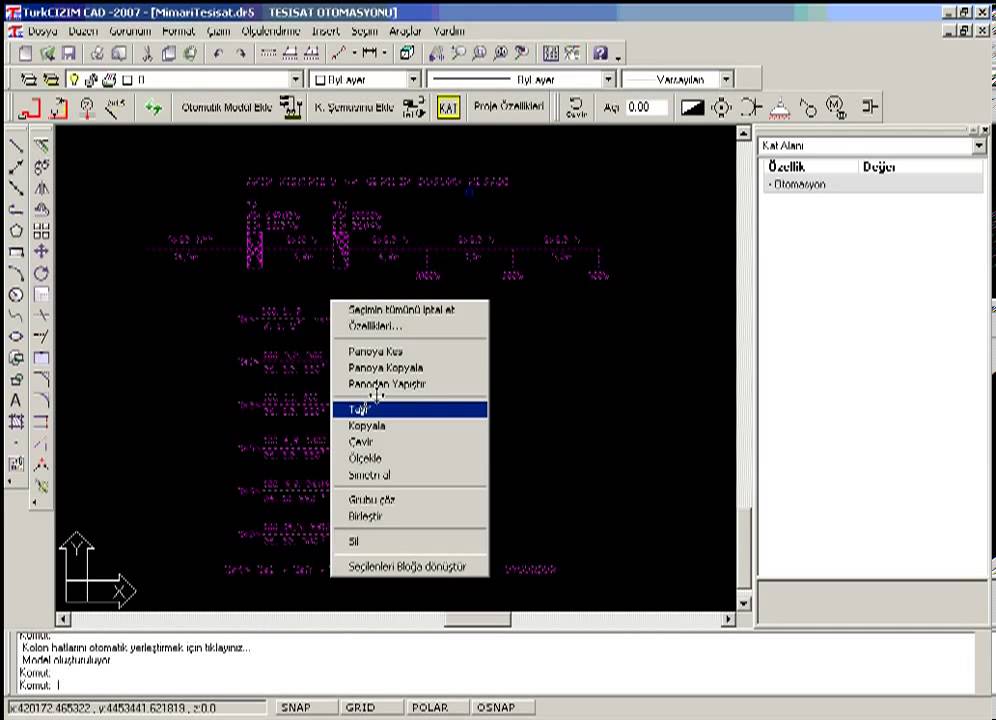Click the Çevir rotate icon
Viewport: 996px width, 720px height.
tap(576, 107)
